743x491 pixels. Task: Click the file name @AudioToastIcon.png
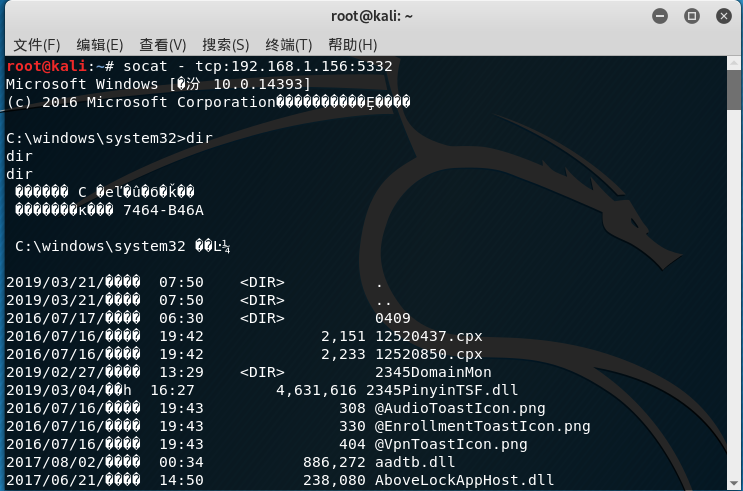coord(460,409)
